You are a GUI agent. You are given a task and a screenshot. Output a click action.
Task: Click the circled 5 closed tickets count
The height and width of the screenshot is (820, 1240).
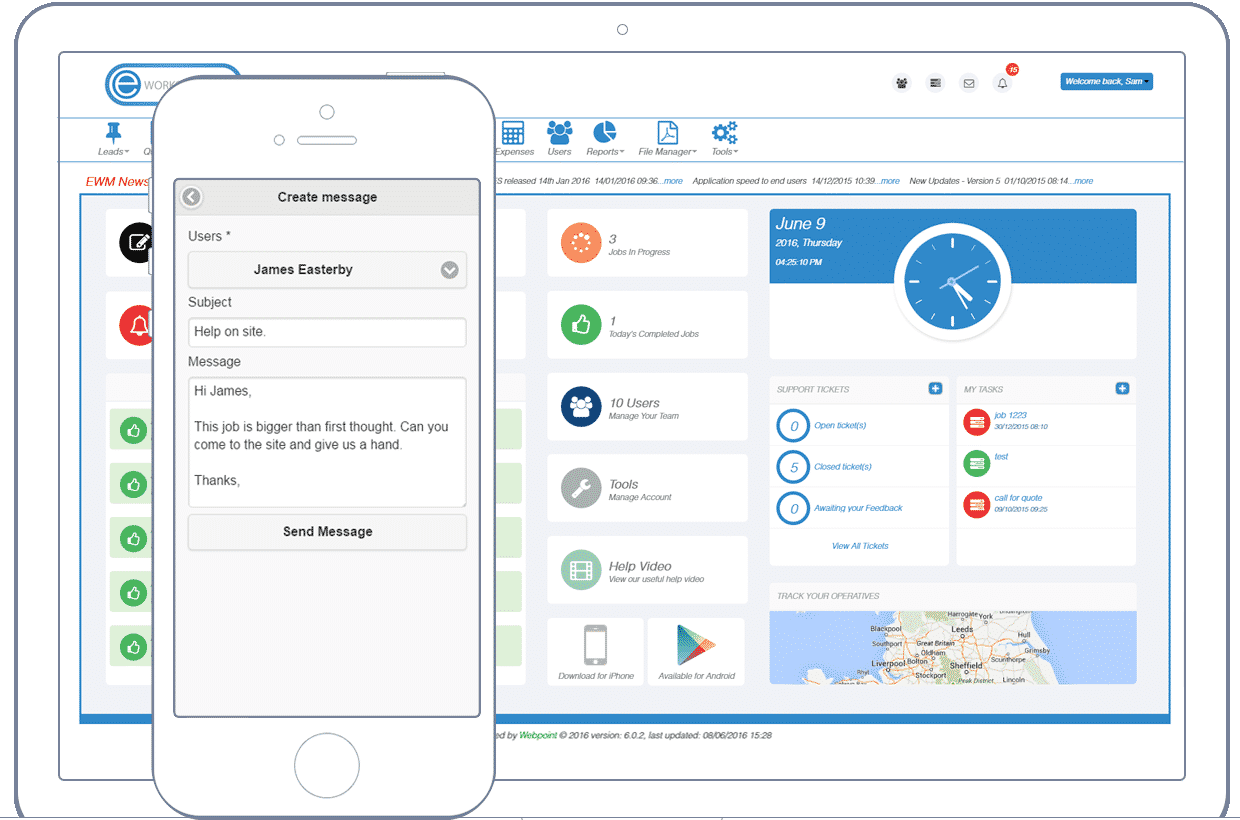click(794, 467)
